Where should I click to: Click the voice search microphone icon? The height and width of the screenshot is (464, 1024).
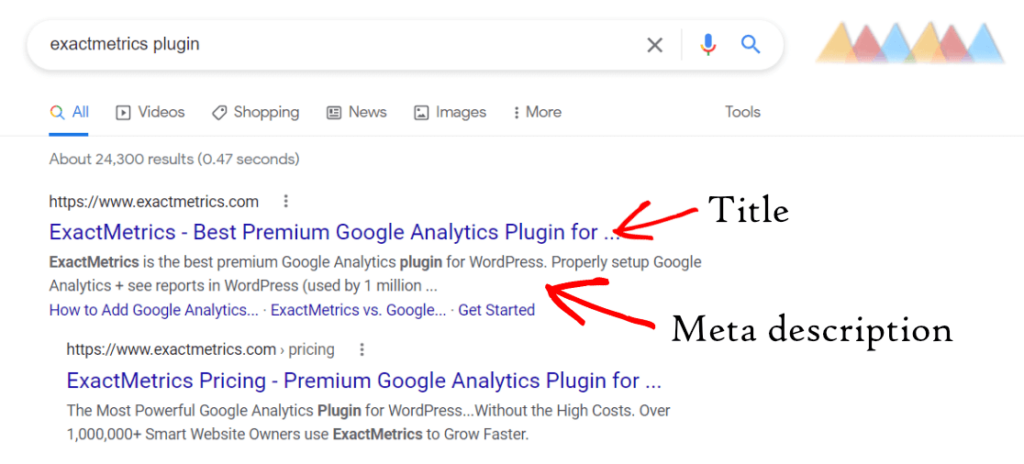tap(708, 45)
